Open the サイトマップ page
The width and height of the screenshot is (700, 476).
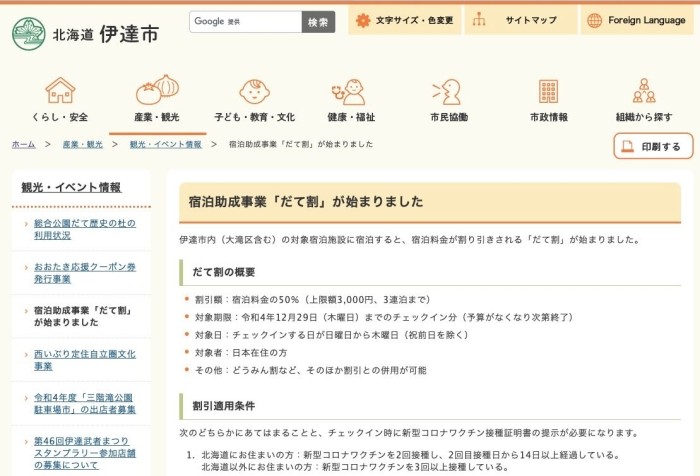520,21
